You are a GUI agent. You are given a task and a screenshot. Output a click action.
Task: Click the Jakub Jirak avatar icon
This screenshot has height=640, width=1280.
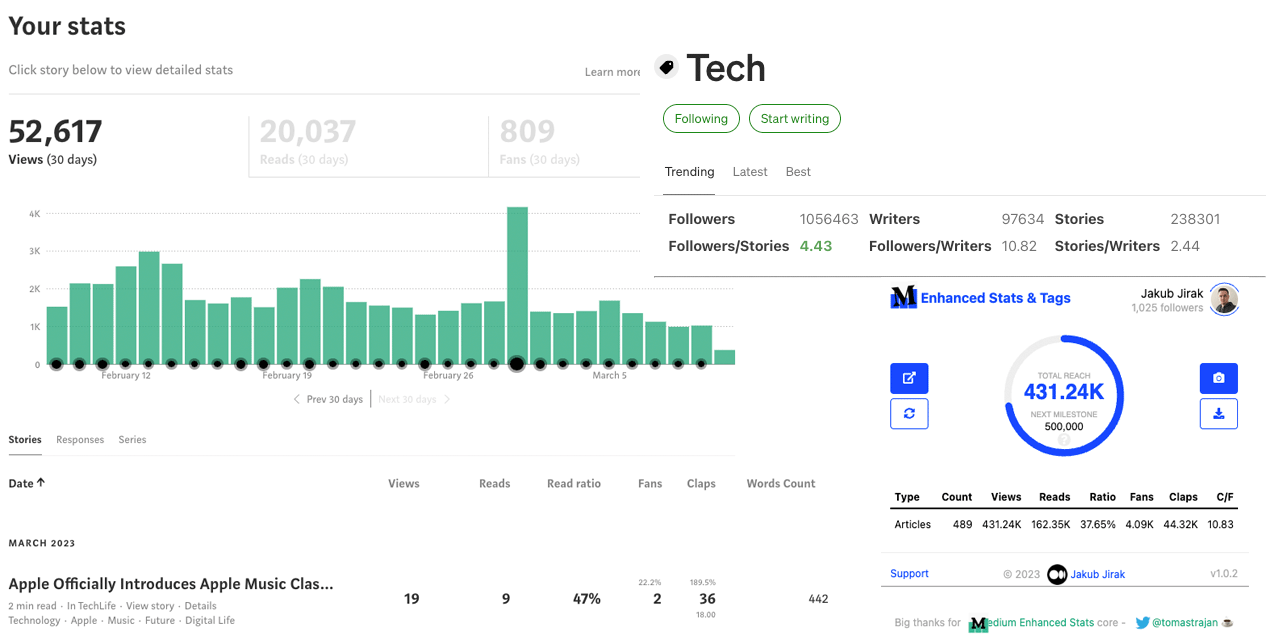point(1224,299)
